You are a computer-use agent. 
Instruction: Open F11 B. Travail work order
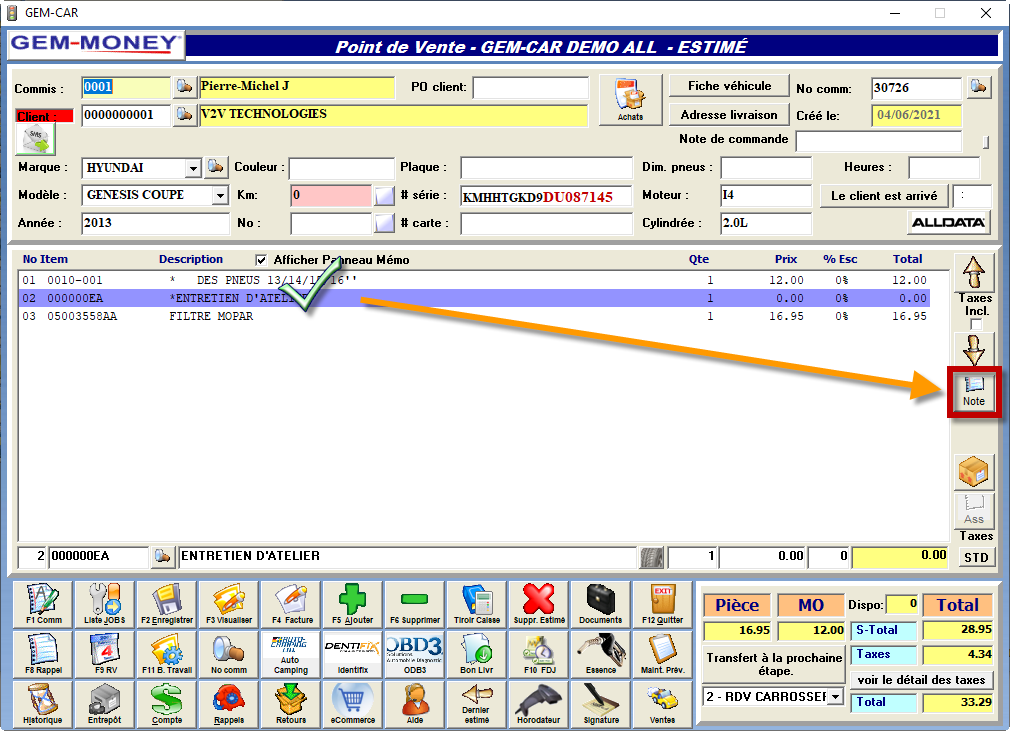167,654
